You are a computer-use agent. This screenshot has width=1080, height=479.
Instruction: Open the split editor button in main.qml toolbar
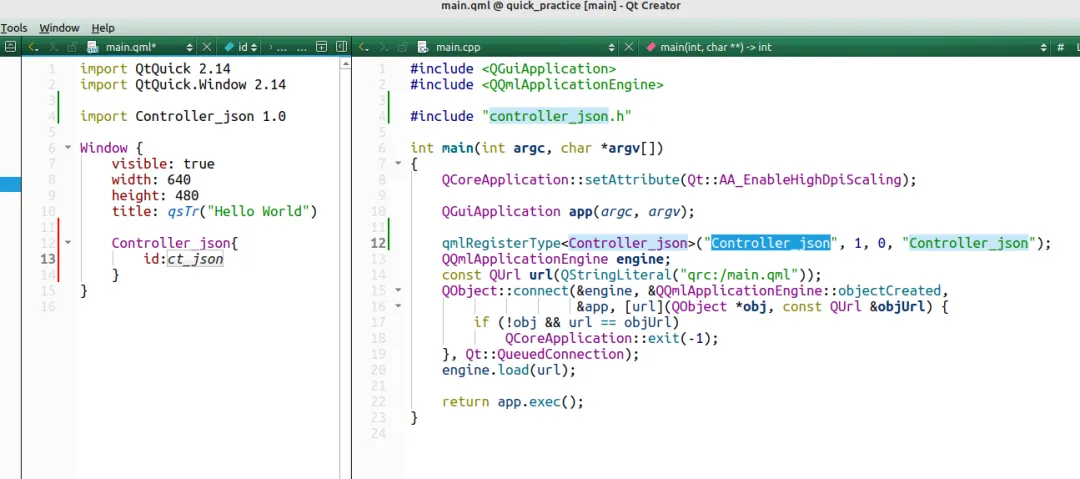coord(321,48)
